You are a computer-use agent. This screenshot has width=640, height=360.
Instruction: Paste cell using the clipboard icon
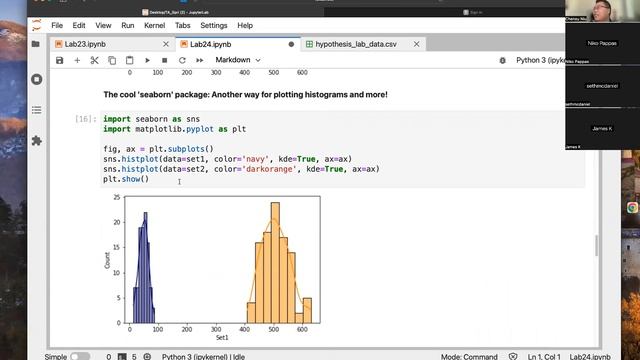click(x=129, y=60)
